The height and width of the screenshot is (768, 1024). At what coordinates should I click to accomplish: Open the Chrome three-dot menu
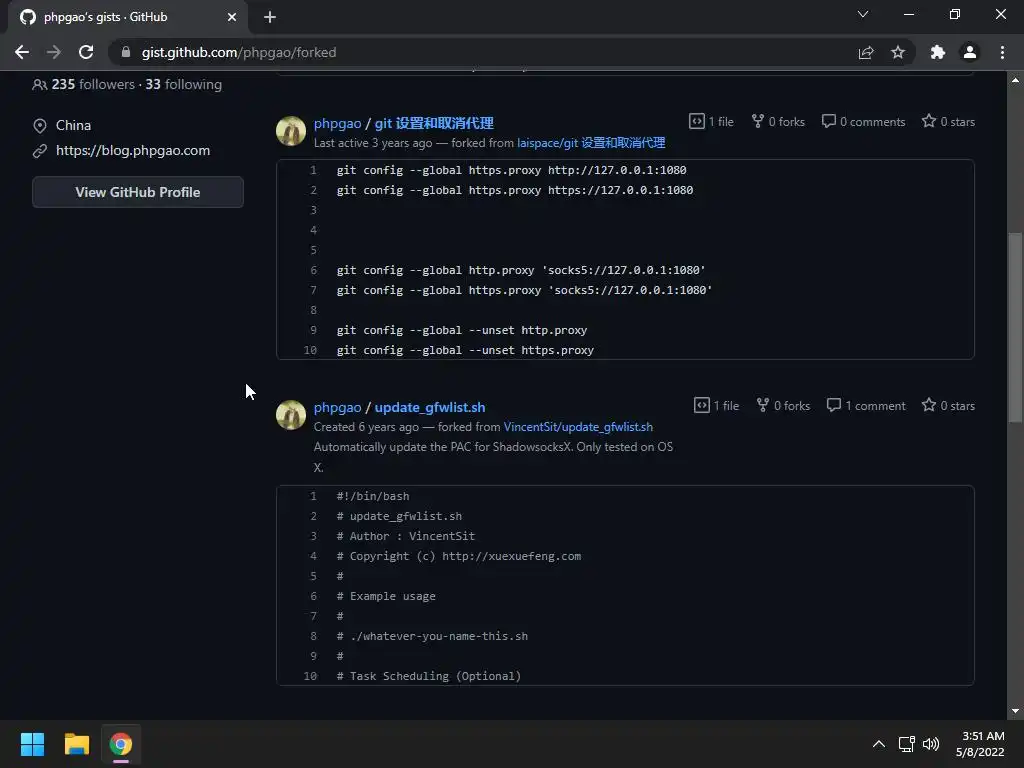point(1002,52)
